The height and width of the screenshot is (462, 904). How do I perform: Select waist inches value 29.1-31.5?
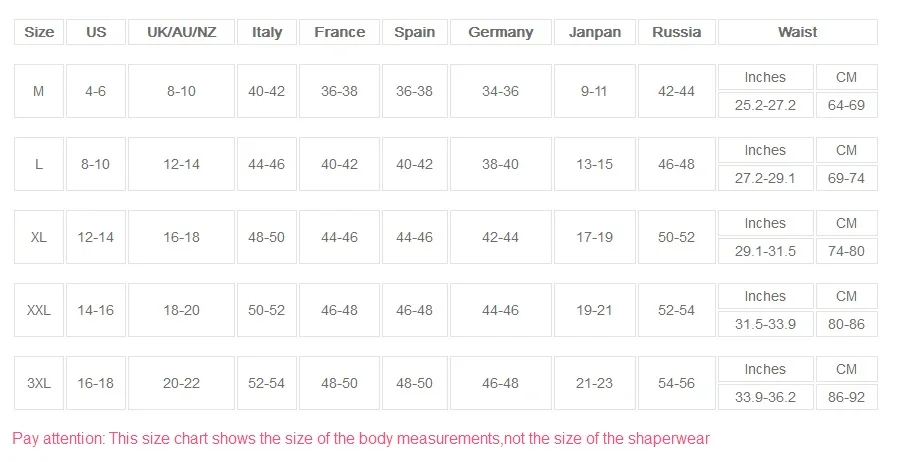click(x=766, y=251)
